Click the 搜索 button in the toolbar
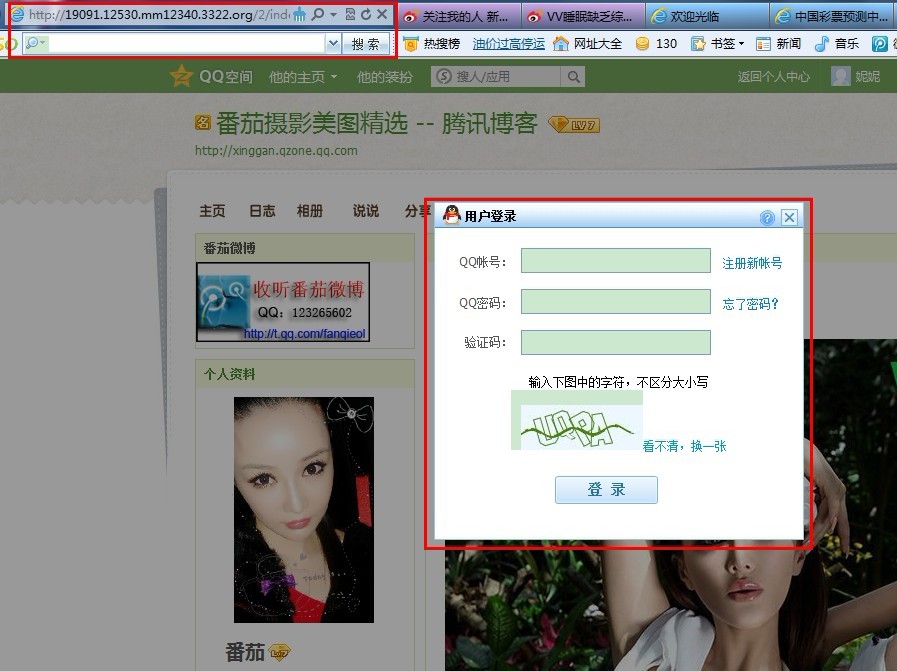The height and width of the screenshot is (671, 897). point(366,43)
